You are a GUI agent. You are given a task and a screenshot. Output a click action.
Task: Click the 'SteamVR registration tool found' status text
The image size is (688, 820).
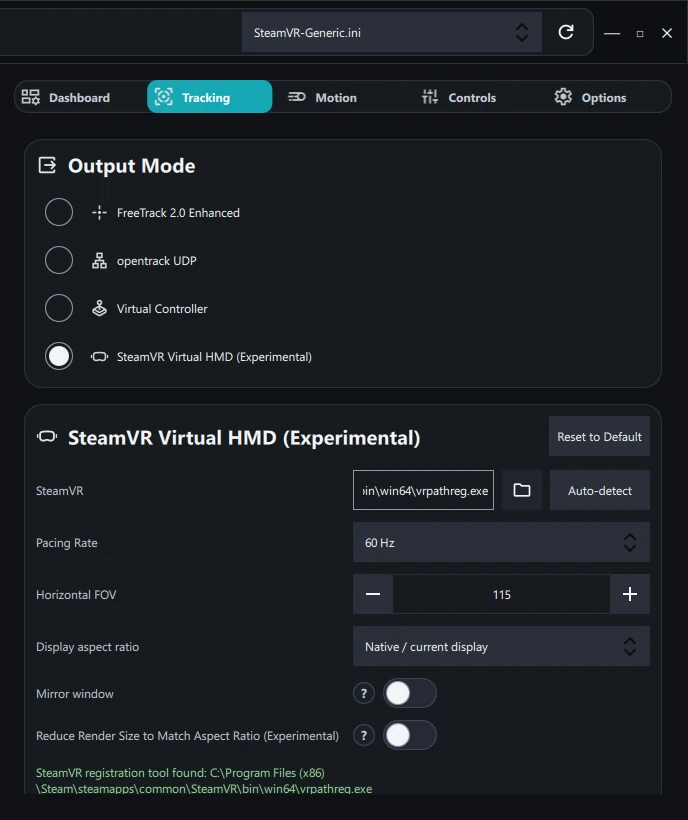point(204,780)
